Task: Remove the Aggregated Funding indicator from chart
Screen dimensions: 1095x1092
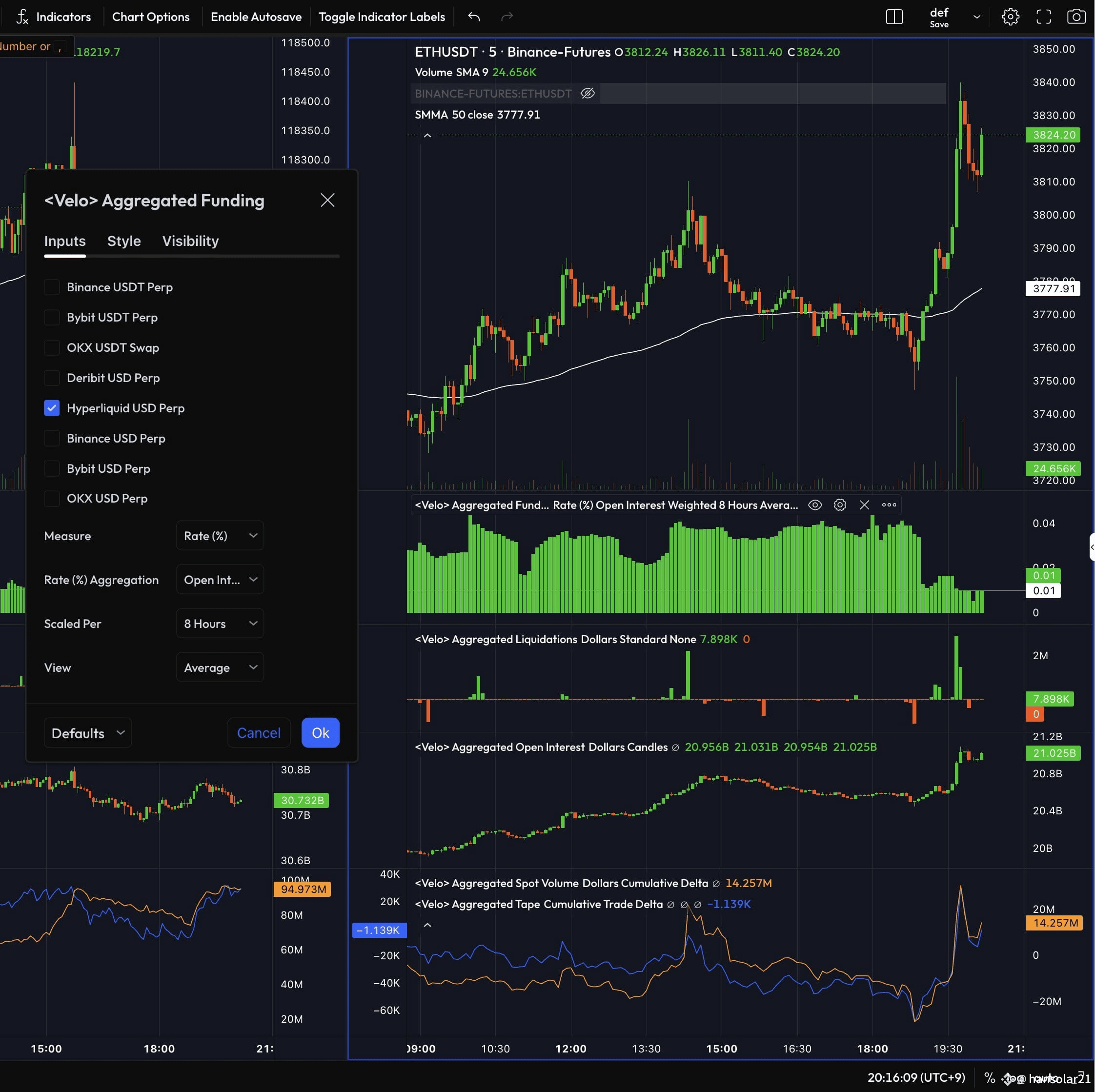Action: (x=864, y=505)
